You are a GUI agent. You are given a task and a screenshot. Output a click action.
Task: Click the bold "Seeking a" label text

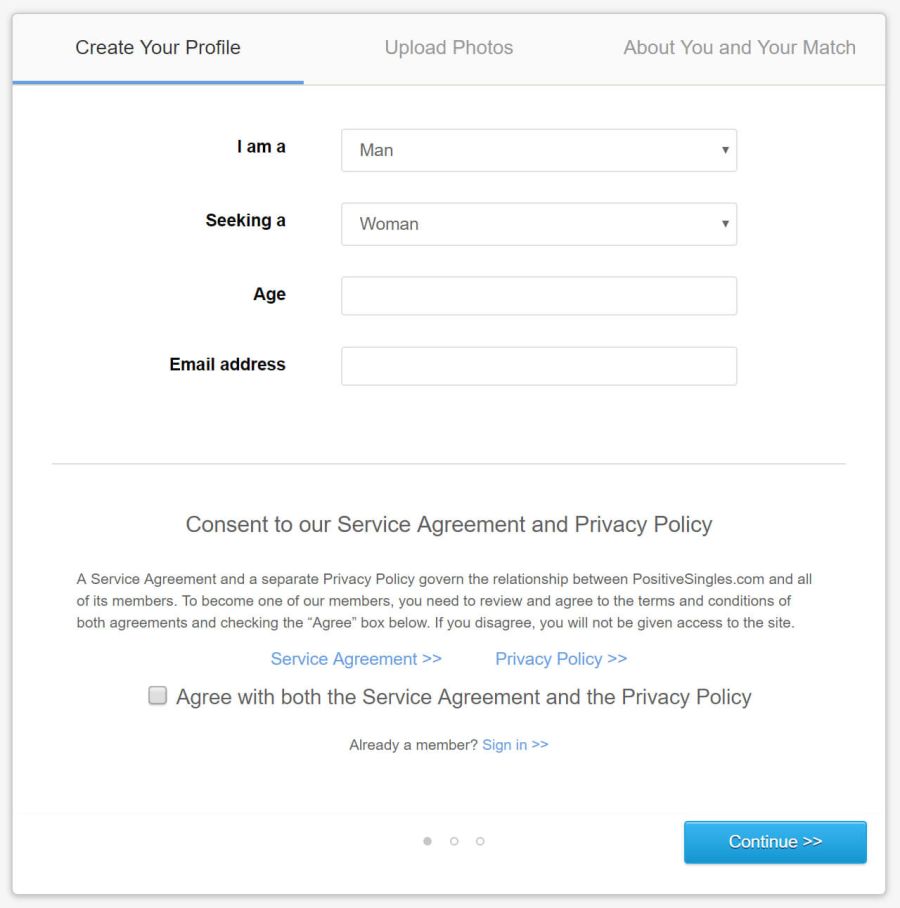[x=245, y=220]
